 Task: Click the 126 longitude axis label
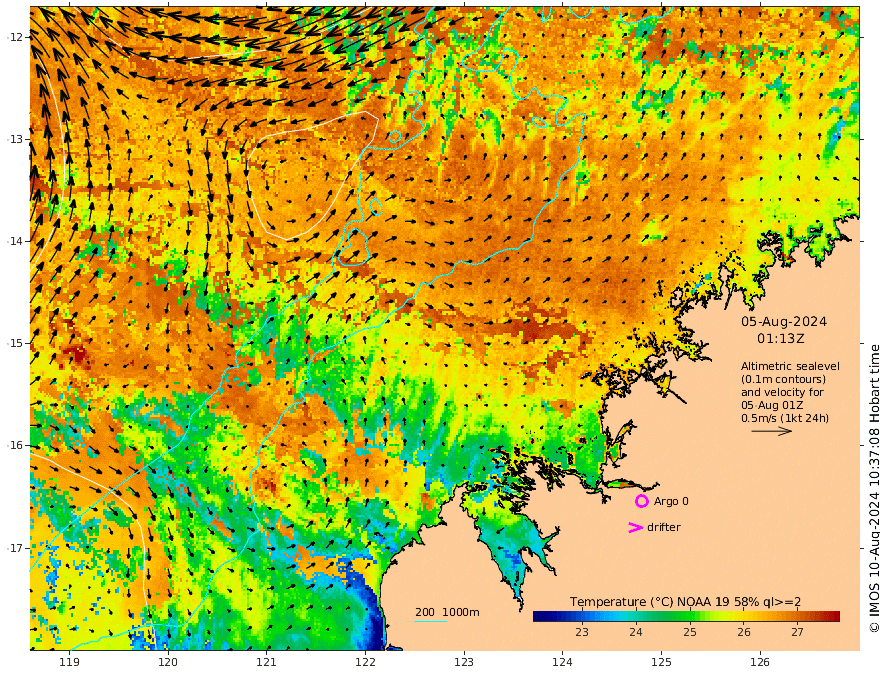760,662
